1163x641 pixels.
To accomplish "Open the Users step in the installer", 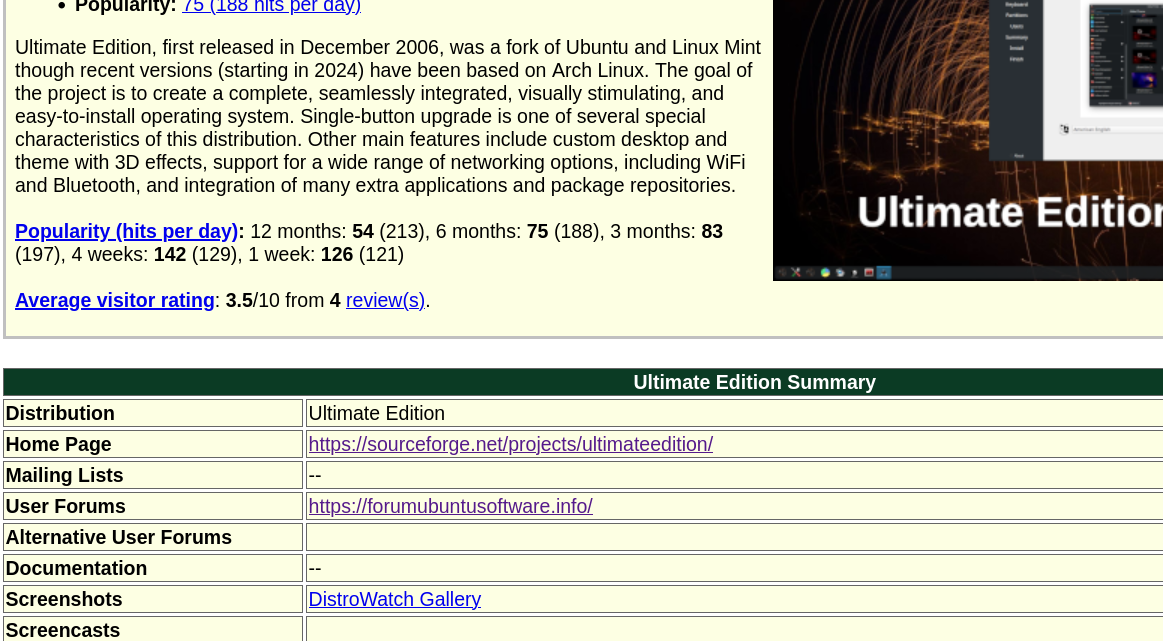I will coord(1016,26).
